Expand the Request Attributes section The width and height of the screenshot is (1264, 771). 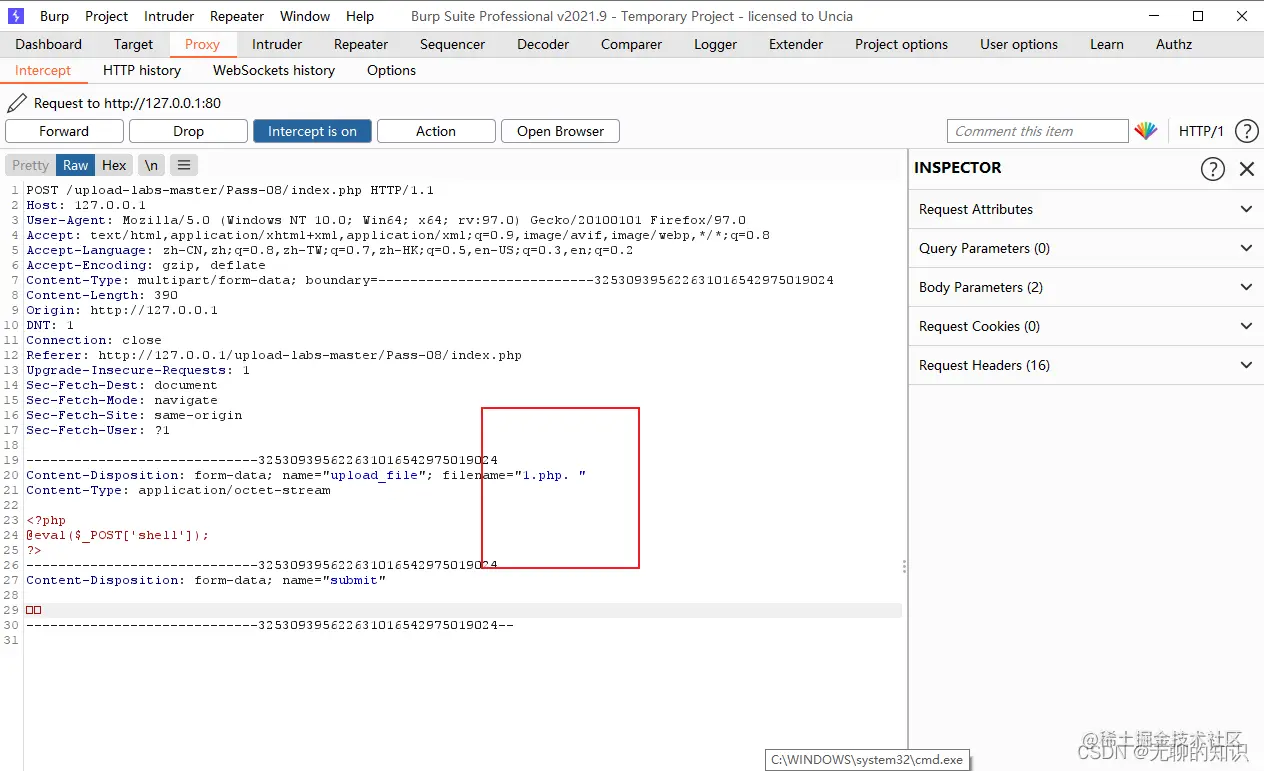point(1086,209)
